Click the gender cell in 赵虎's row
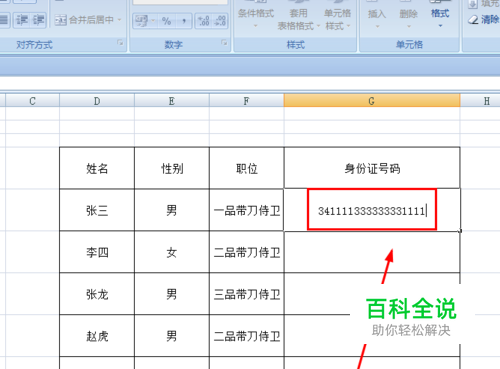The width and height of the screenshot is (500, 369). pos(172,336)
